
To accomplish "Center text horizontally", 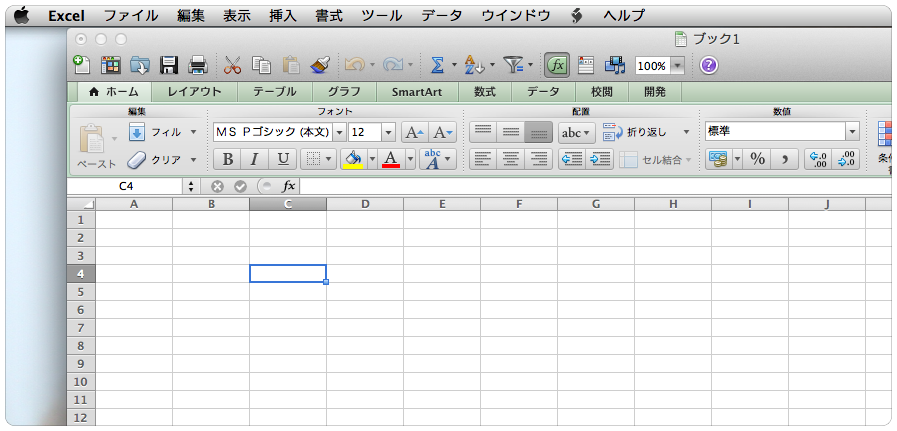I will point(511,159).
